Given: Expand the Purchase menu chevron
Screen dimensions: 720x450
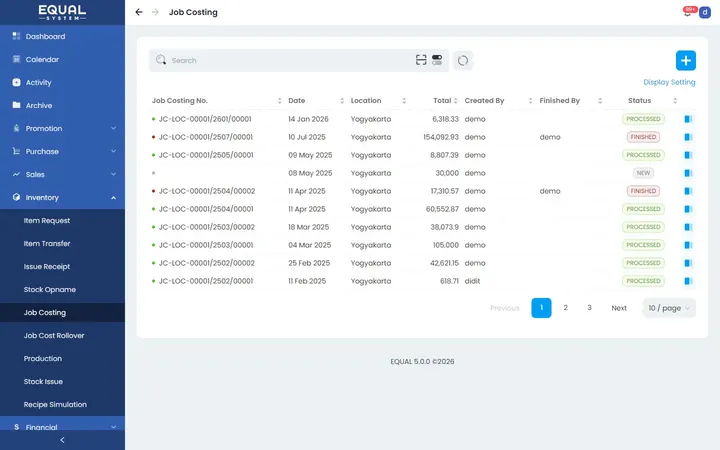Looking at the screenshot, I should click(113, 151).
